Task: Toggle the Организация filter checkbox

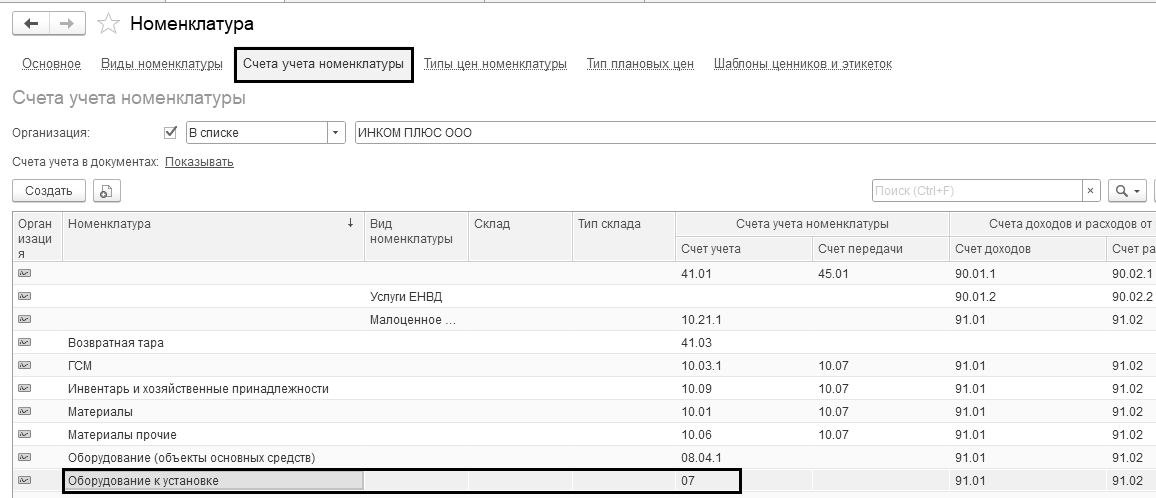Action: 171,133
